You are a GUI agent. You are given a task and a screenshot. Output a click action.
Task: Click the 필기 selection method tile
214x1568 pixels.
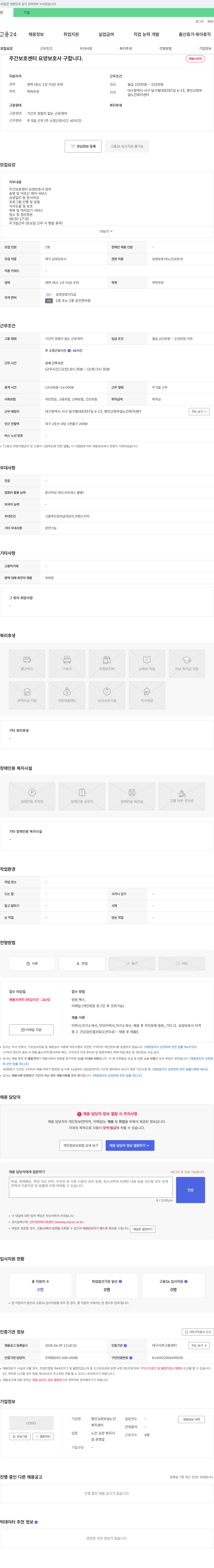(132, 964)
